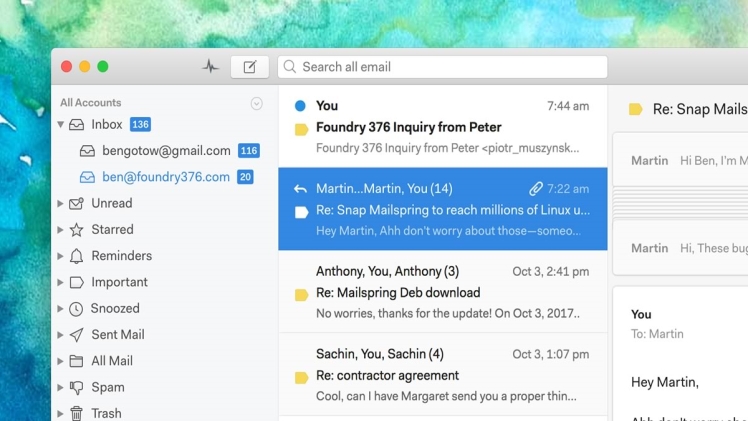Screen dimensions: 748x421
Task: Toggle important marker on Mailspring Deb download email
Action: (x=301, y=295)
